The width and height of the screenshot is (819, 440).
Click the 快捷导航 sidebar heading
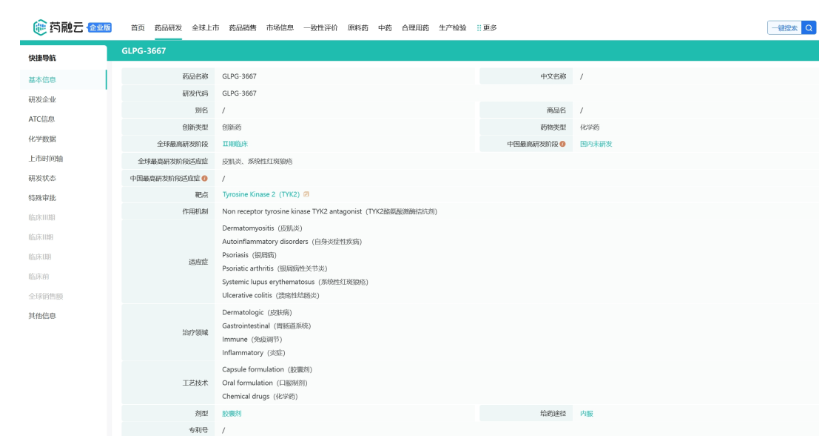click(x=42, y=58)
